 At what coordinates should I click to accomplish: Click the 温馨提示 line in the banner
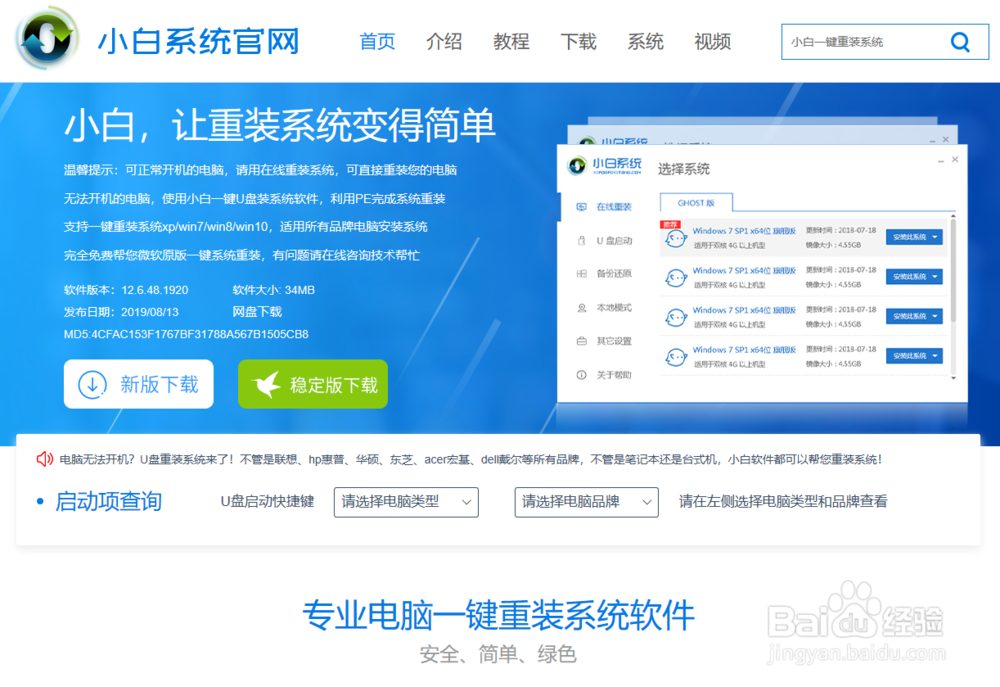(260, 170)
